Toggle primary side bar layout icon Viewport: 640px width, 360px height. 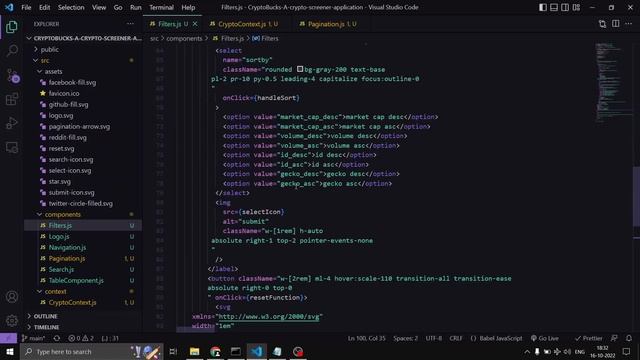coord(543,7)
